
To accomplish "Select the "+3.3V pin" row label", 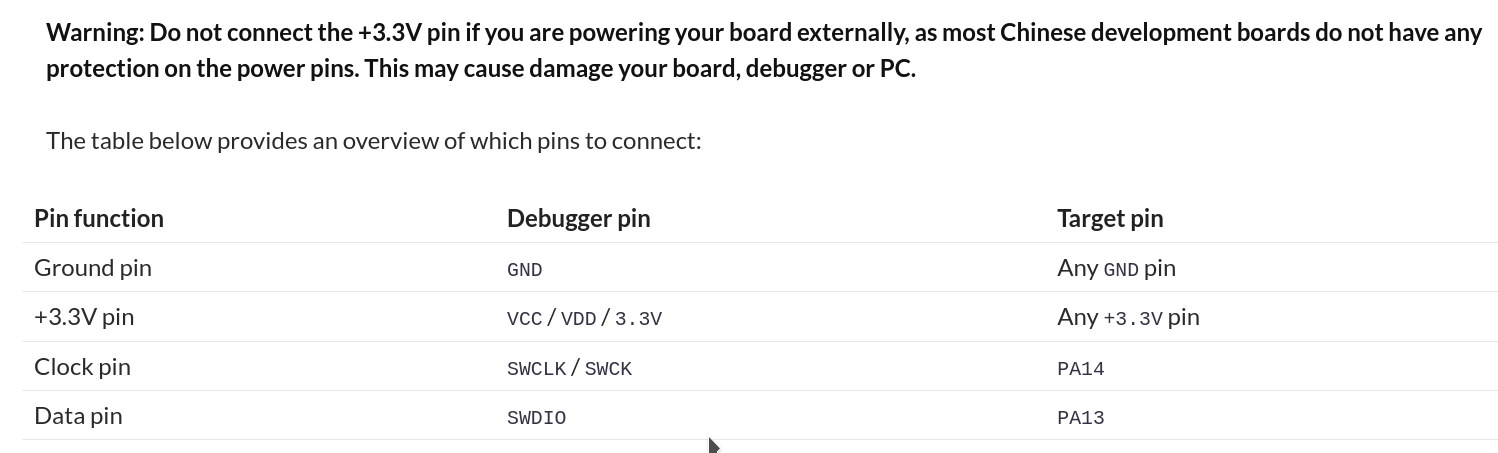I will click(x=84, y=317).
